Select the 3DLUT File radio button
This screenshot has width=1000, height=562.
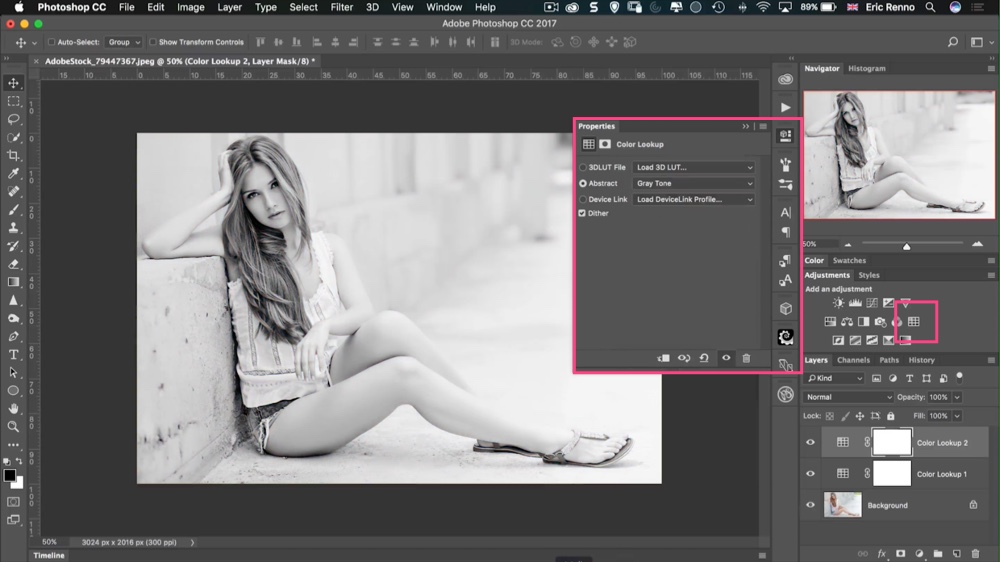pyautogui.click(x=583, y=167)
